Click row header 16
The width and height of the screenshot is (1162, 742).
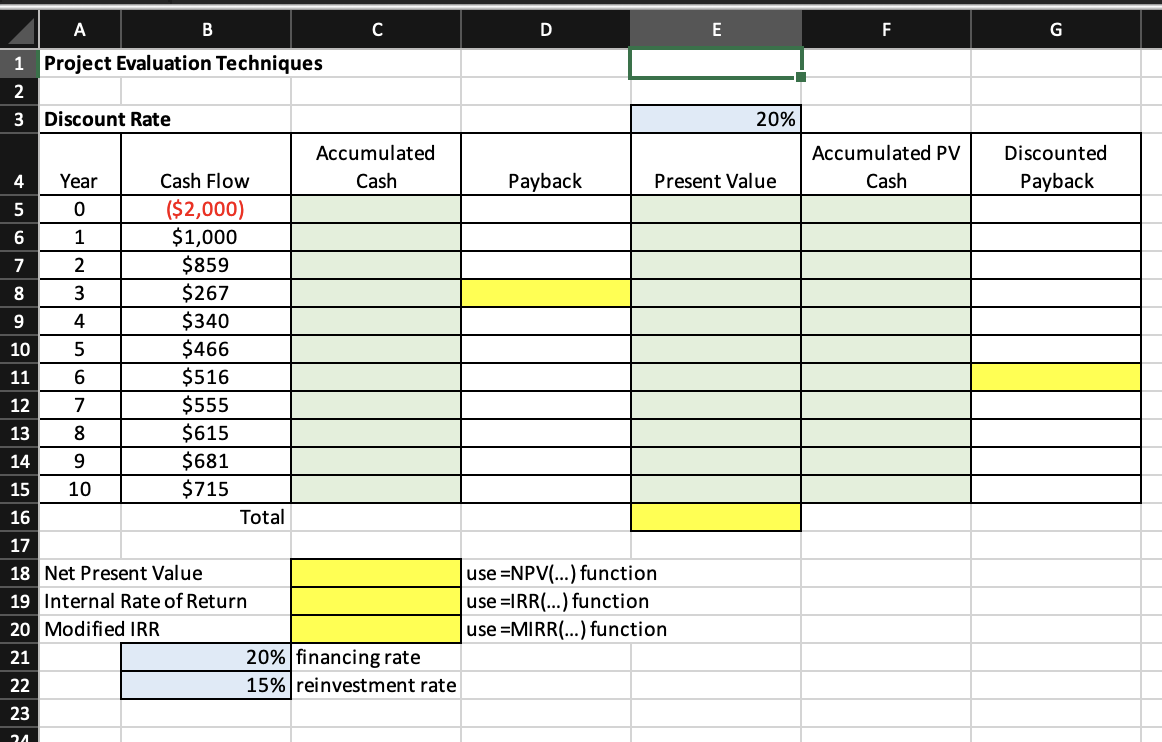18,517
